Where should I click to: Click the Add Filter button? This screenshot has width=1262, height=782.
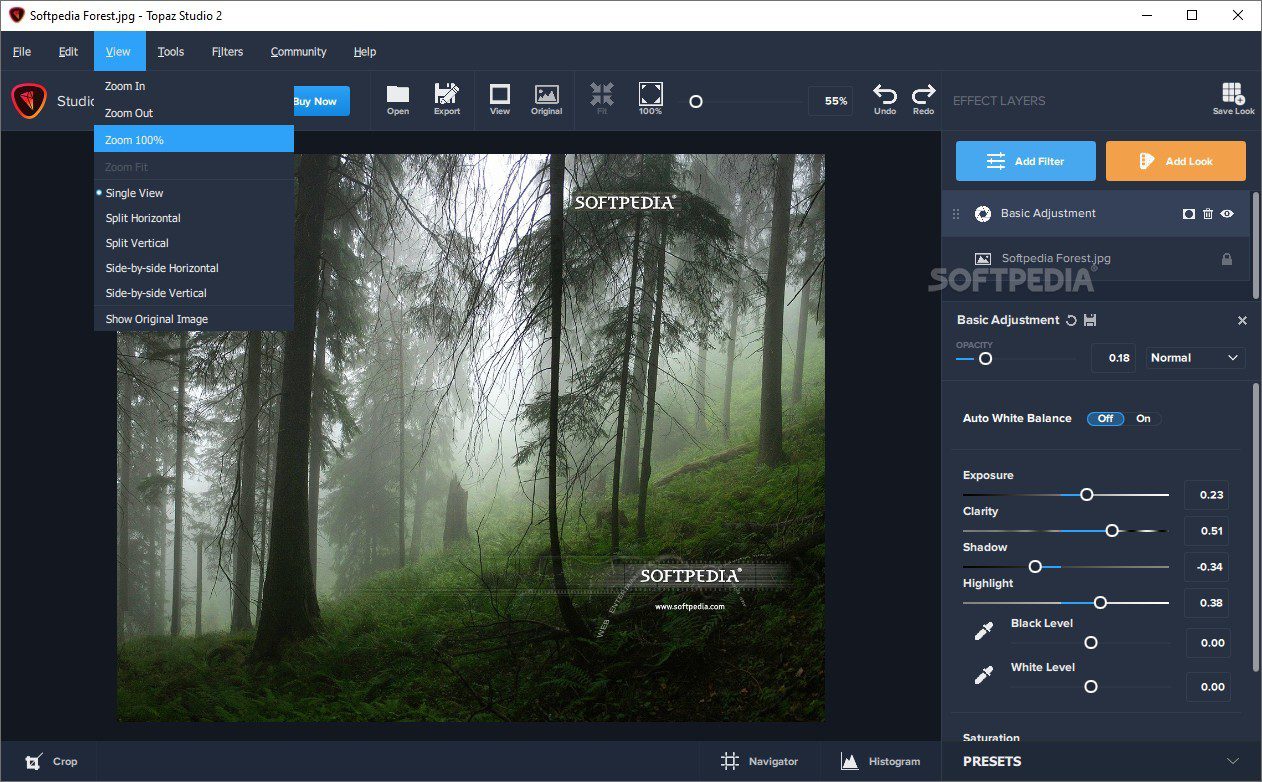[1026, 161]
